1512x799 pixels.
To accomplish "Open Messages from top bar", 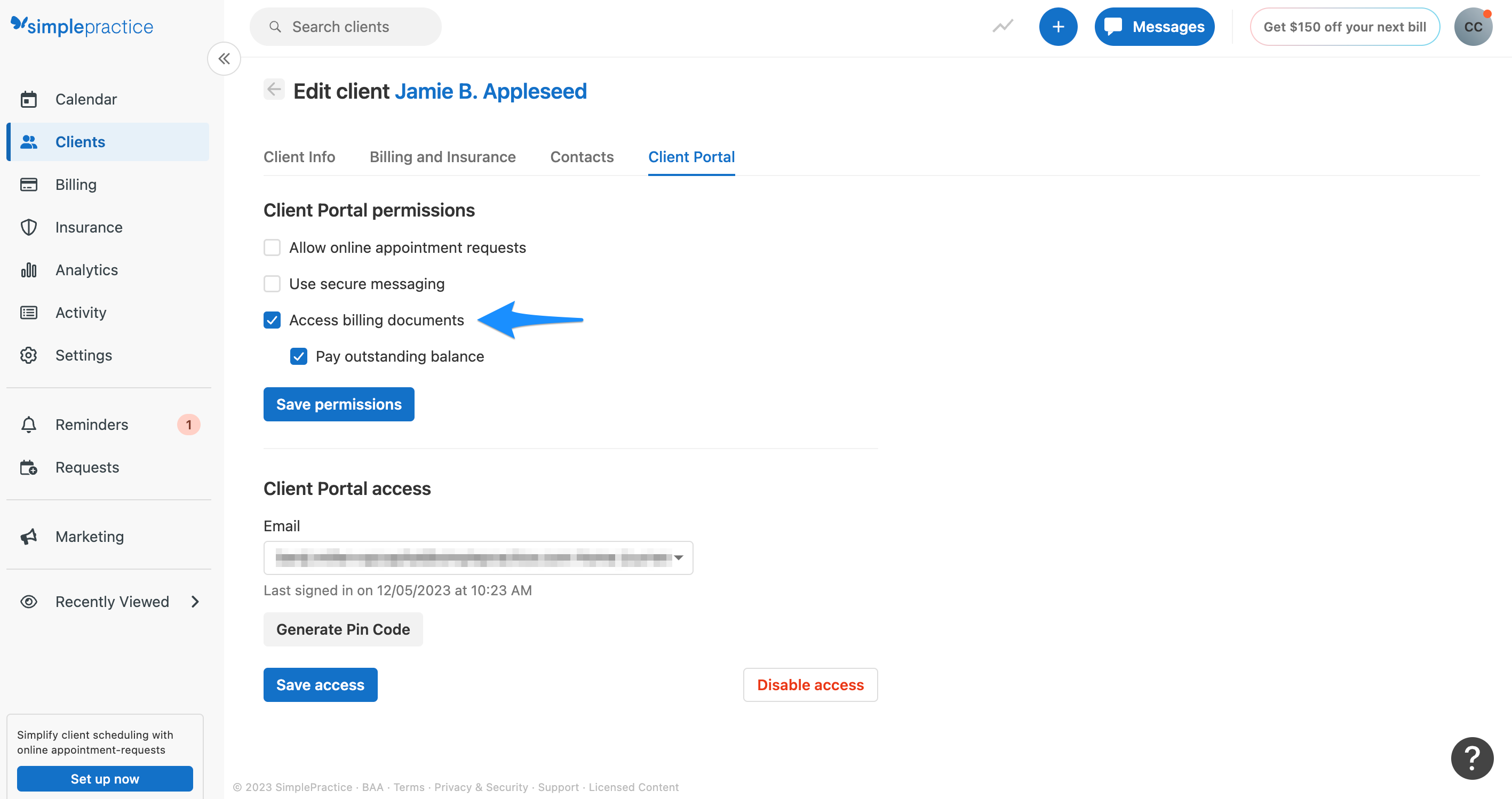I will click(1154, 27).
